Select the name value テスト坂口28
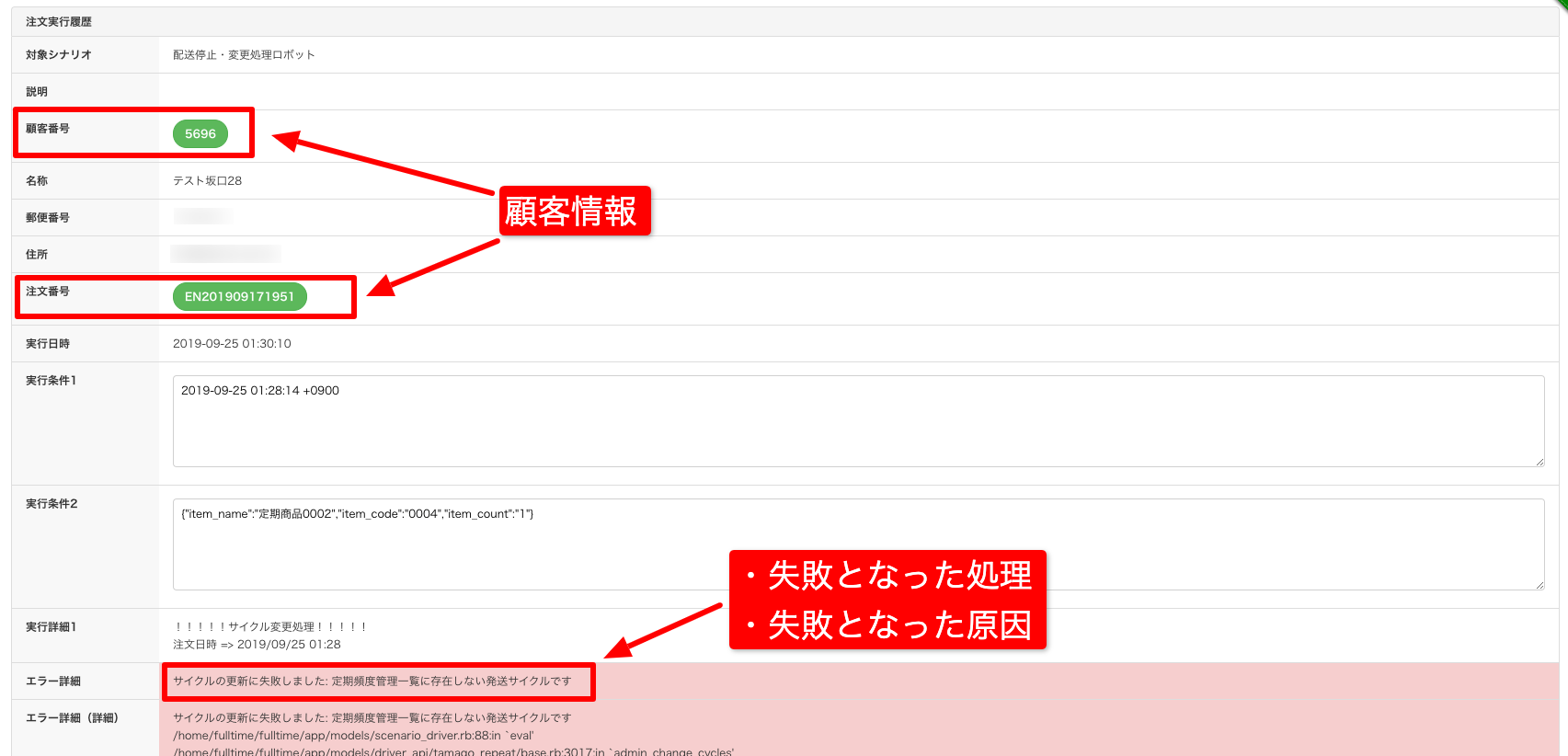The width and height of the screenshot is (1568, 756). tap(207, 180)
